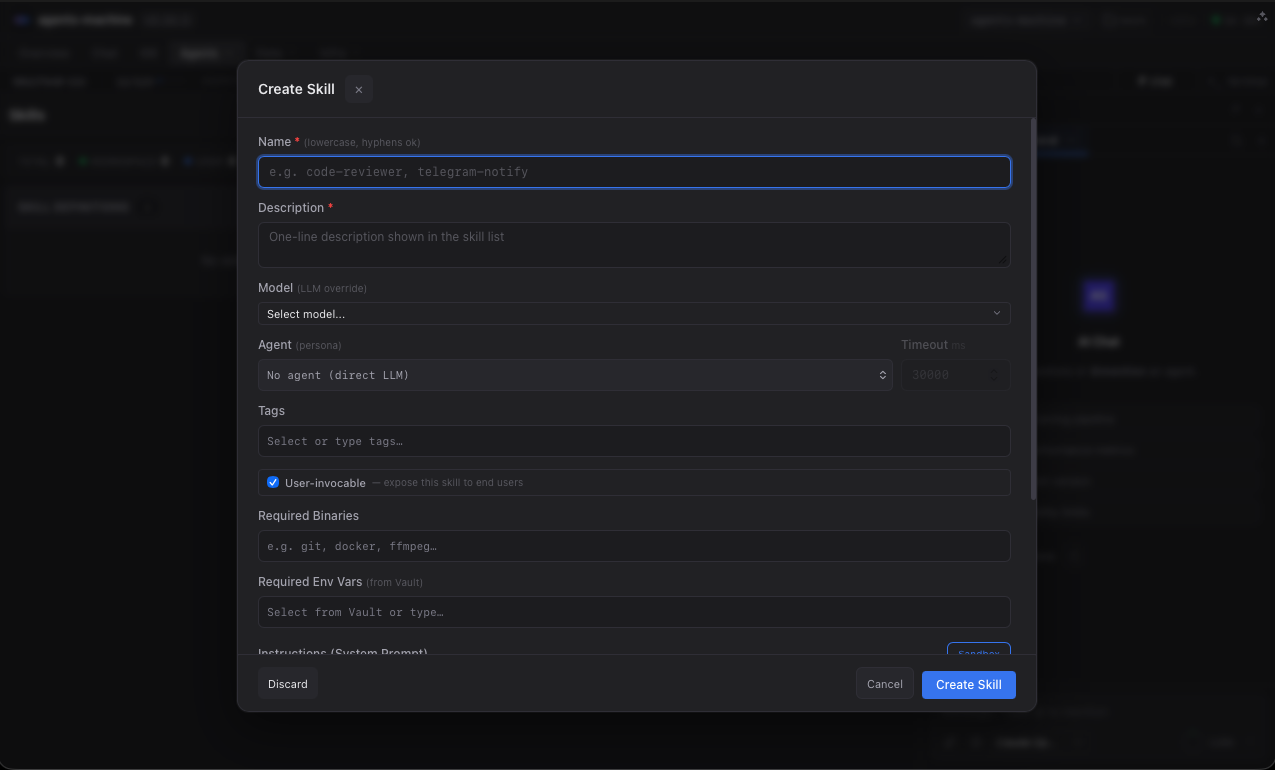Open the No agent (direct LLM) selector
The image size is (1275, 770).
click(x=575, y=375)
